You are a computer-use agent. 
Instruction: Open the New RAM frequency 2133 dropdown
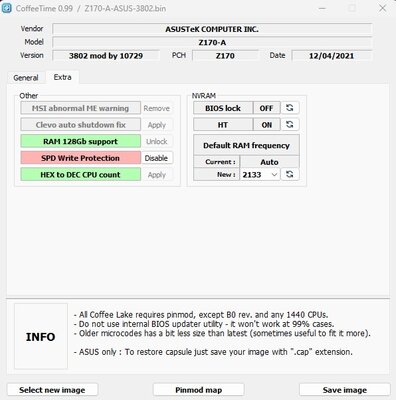pos(260,174)
